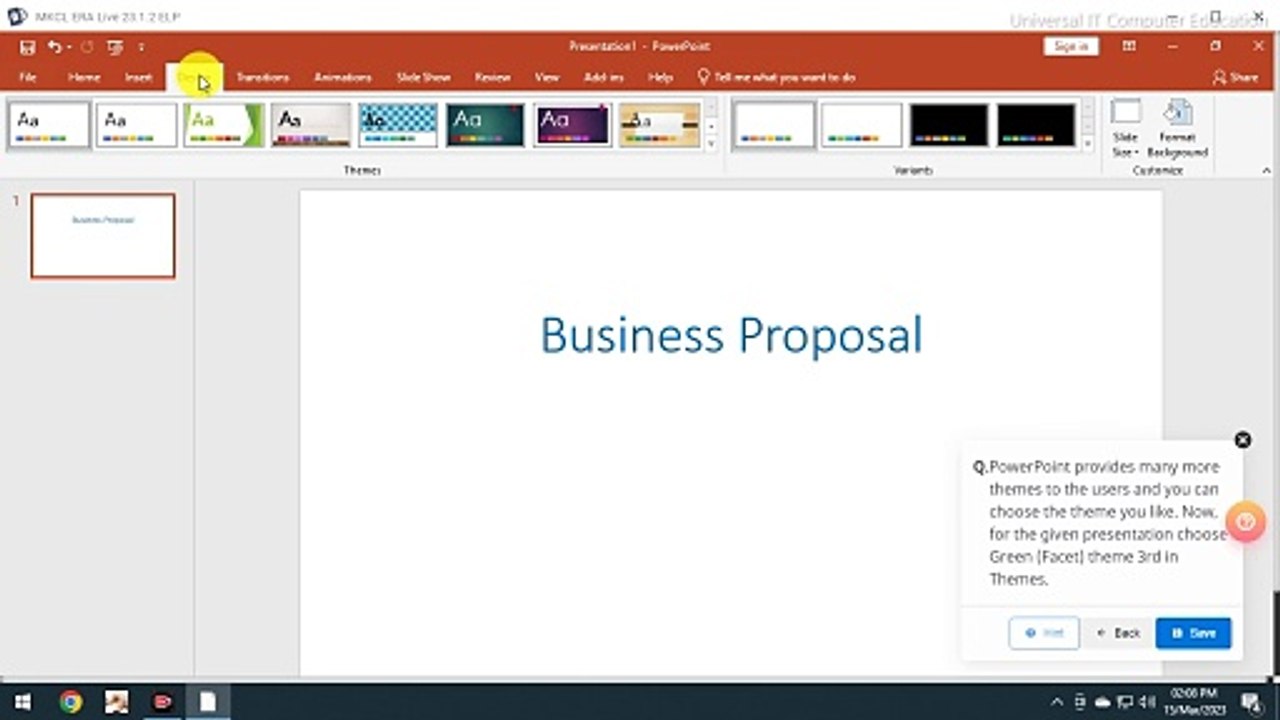Select the second black variant

tap(1036, 125)
